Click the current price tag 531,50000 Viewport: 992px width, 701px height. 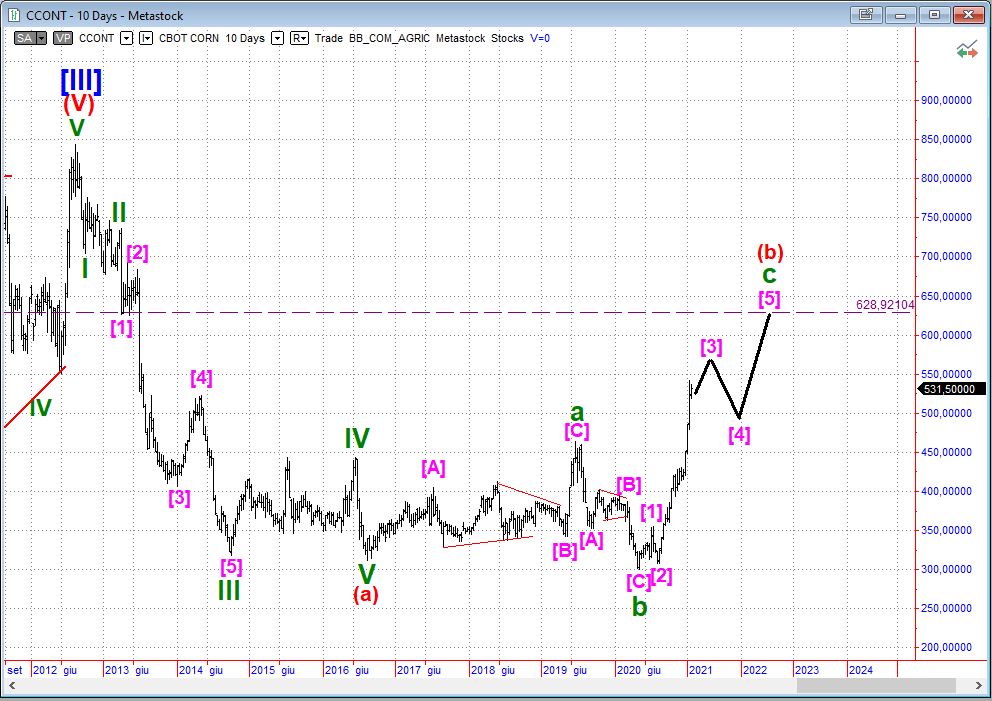pyautogui.click(x=950, y=389)
